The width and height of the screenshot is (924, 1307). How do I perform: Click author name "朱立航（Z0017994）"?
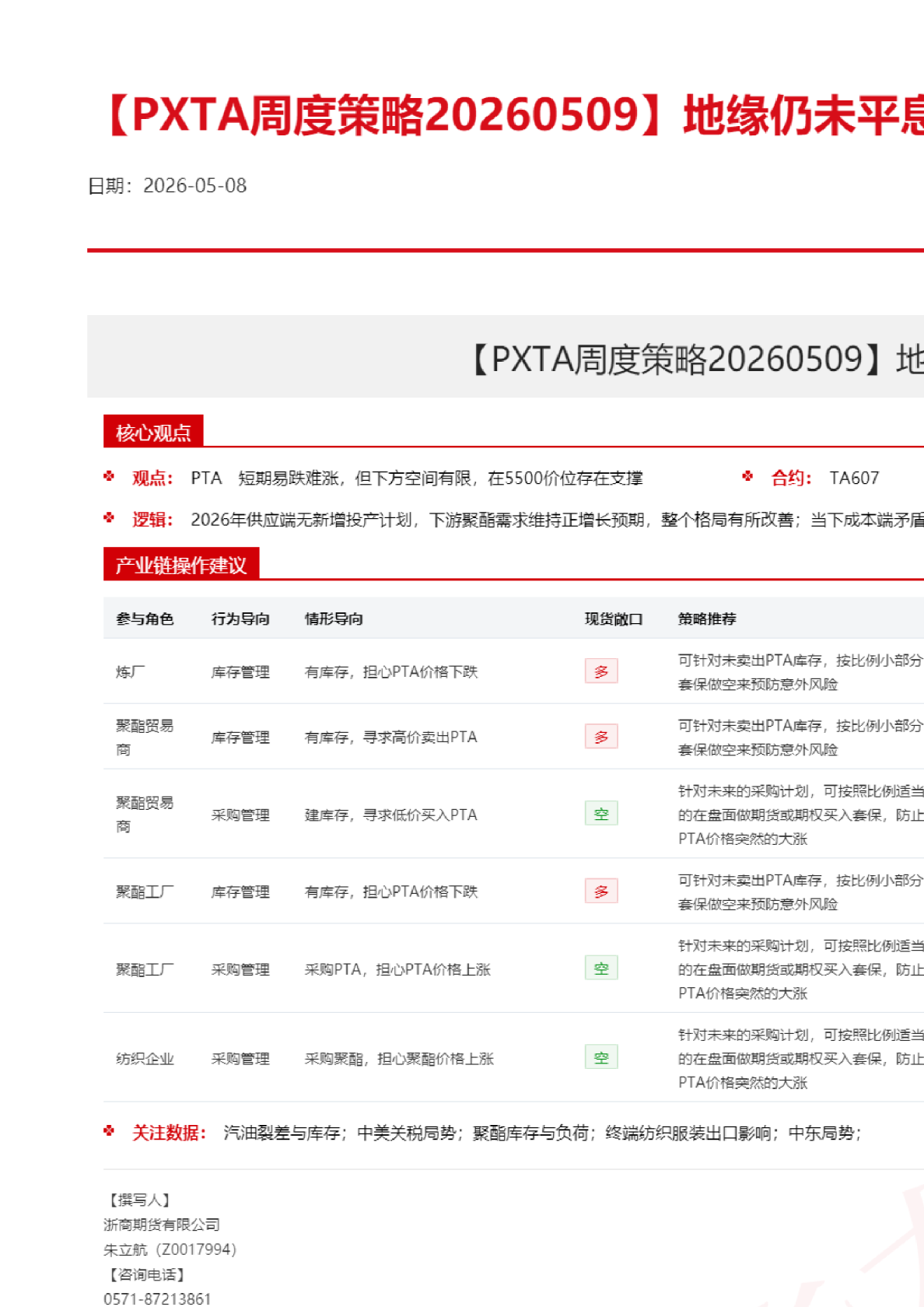(x=170, y=1250)
